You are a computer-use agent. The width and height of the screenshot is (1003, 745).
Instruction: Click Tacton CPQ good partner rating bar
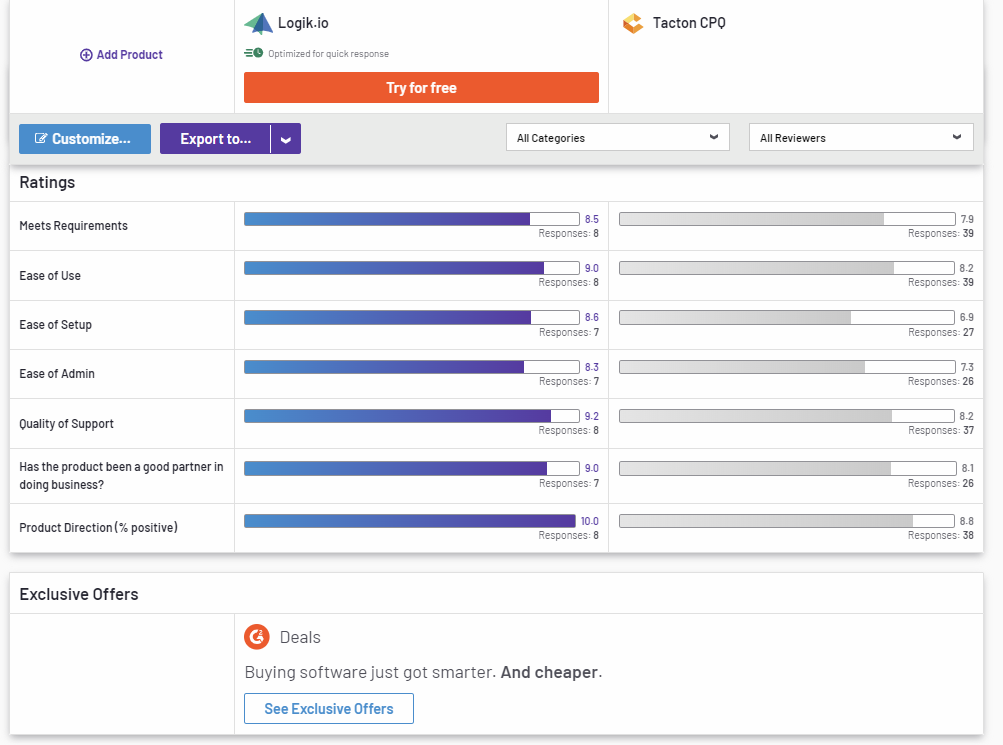[x=787, y=468]
